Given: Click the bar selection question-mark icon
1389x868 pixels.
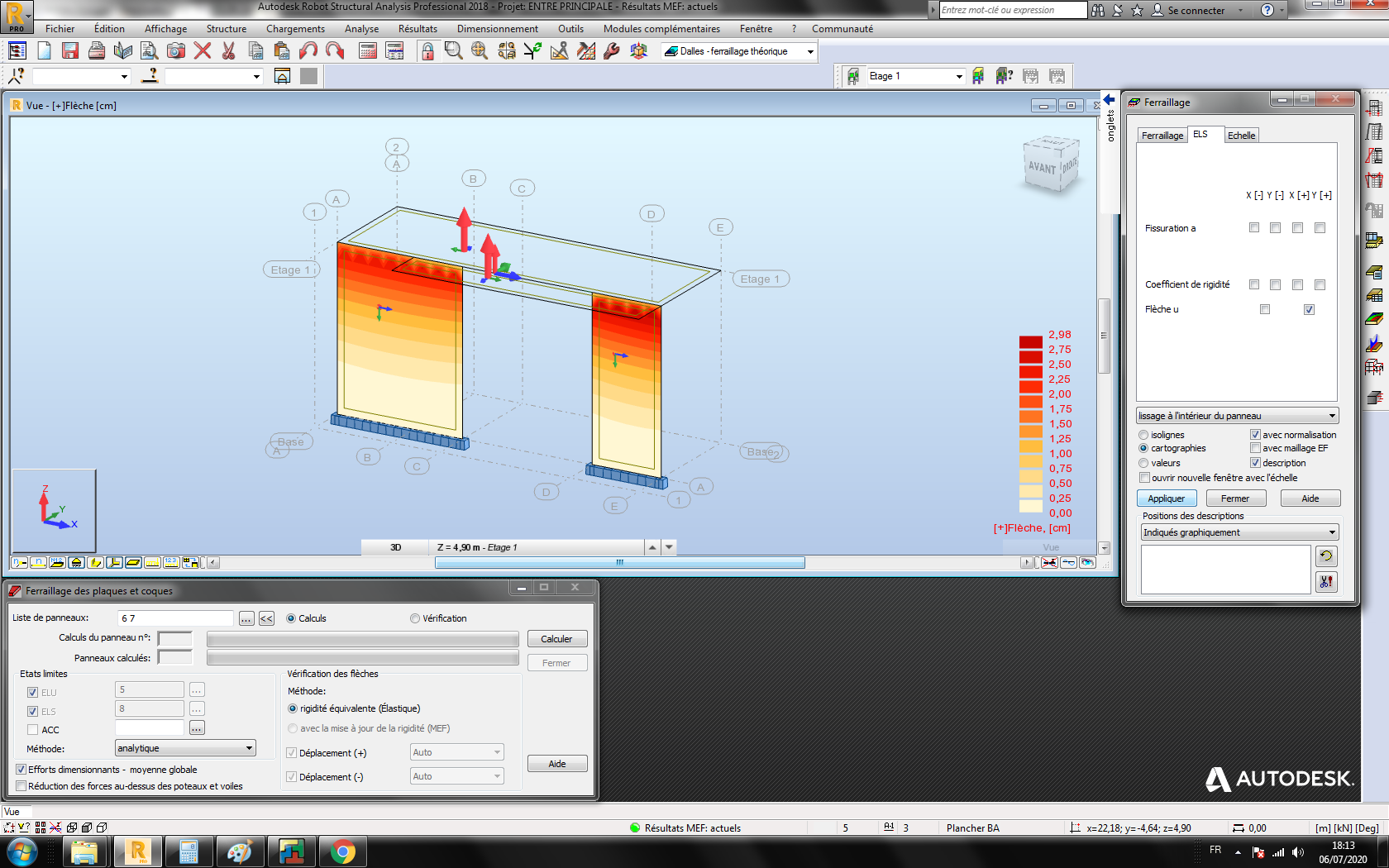Looking at the screenshot, I should click(150, 76).
